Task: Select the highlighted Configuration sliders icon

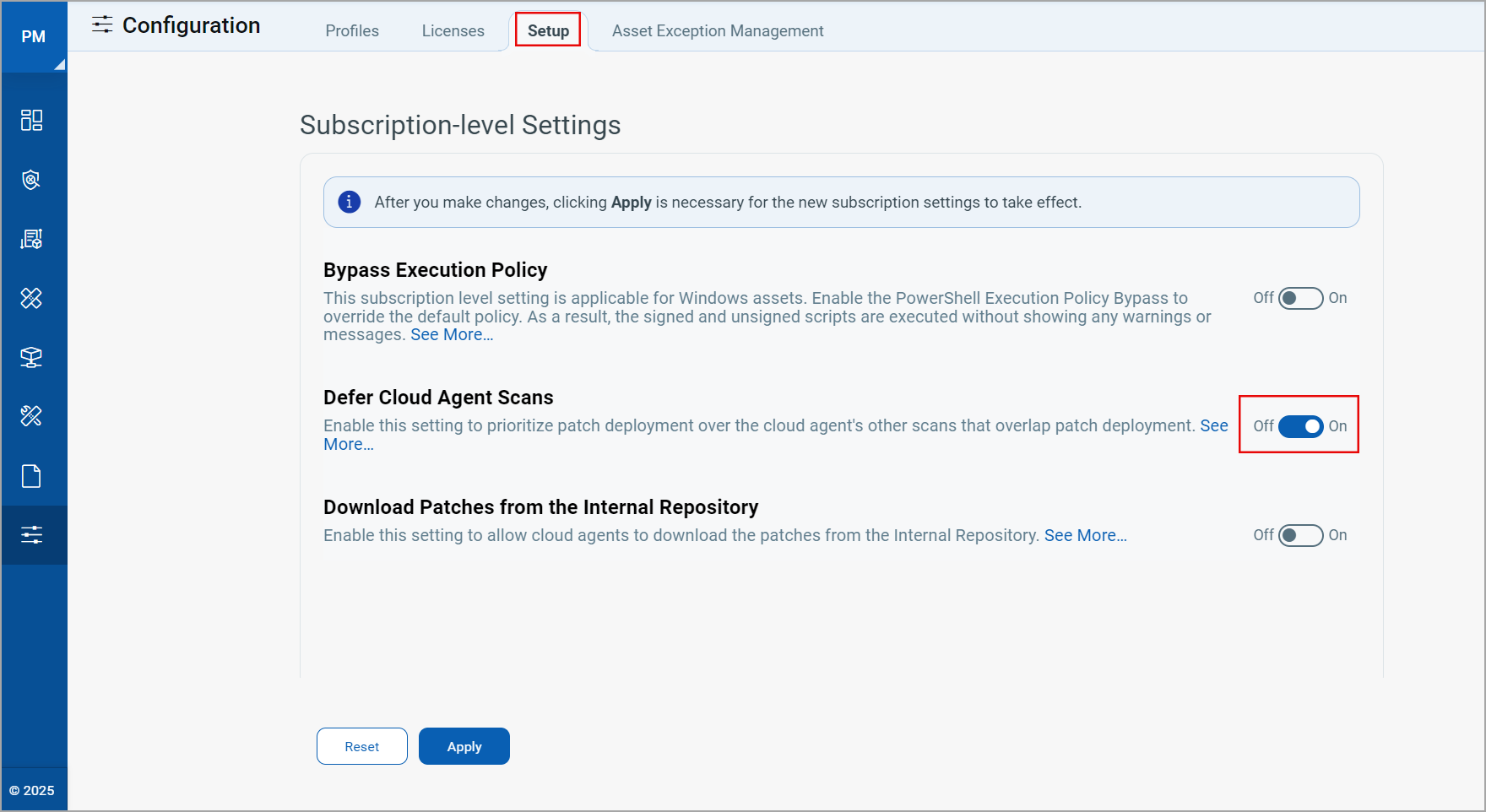Action: pyautogui.click(x=33, y=534)
